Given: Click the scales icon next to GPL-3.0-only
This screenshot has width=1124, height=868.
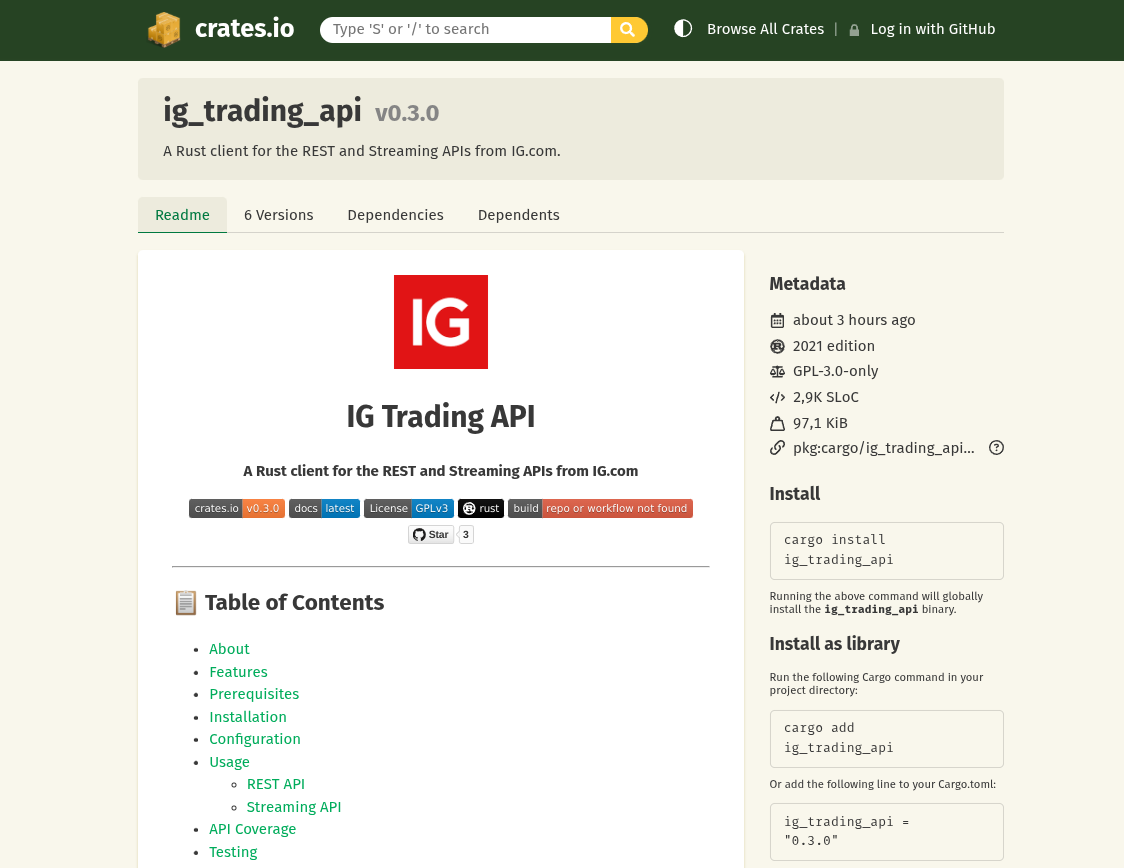Looking at the screenshot, I should tap(777, 371).
